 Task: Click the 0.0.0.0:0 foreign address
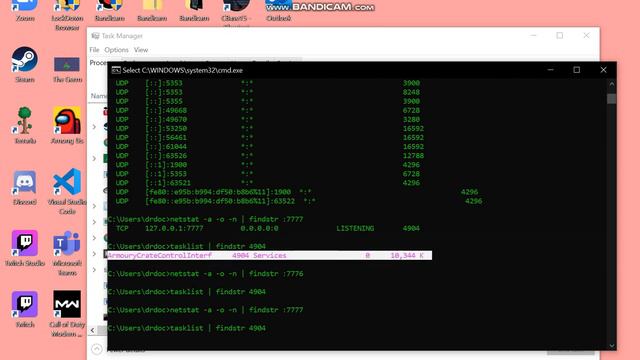pyautogui.click(x=259, y=228)
